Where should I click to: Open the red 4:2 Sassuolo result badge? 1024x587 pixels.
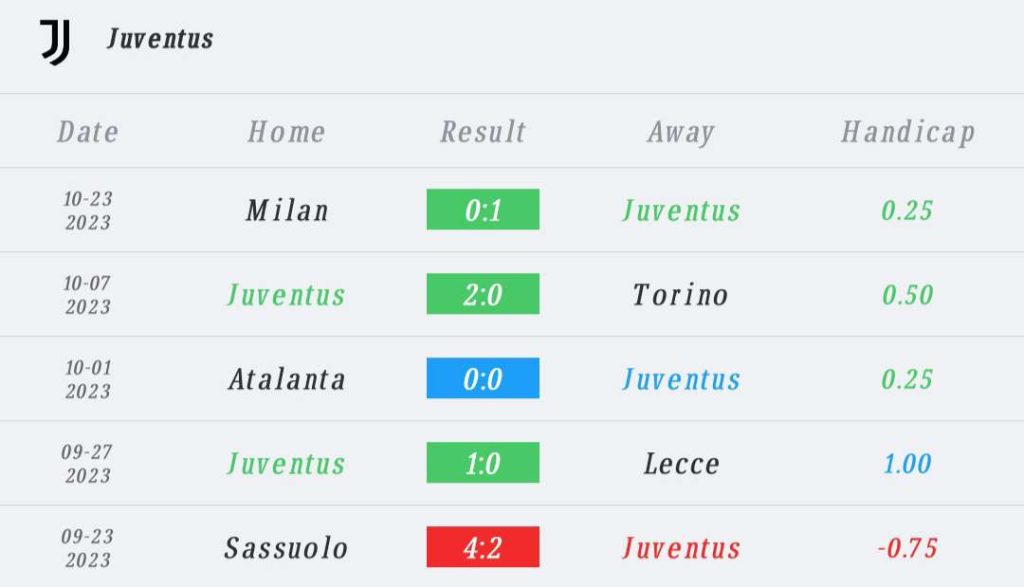click(483, 547)
